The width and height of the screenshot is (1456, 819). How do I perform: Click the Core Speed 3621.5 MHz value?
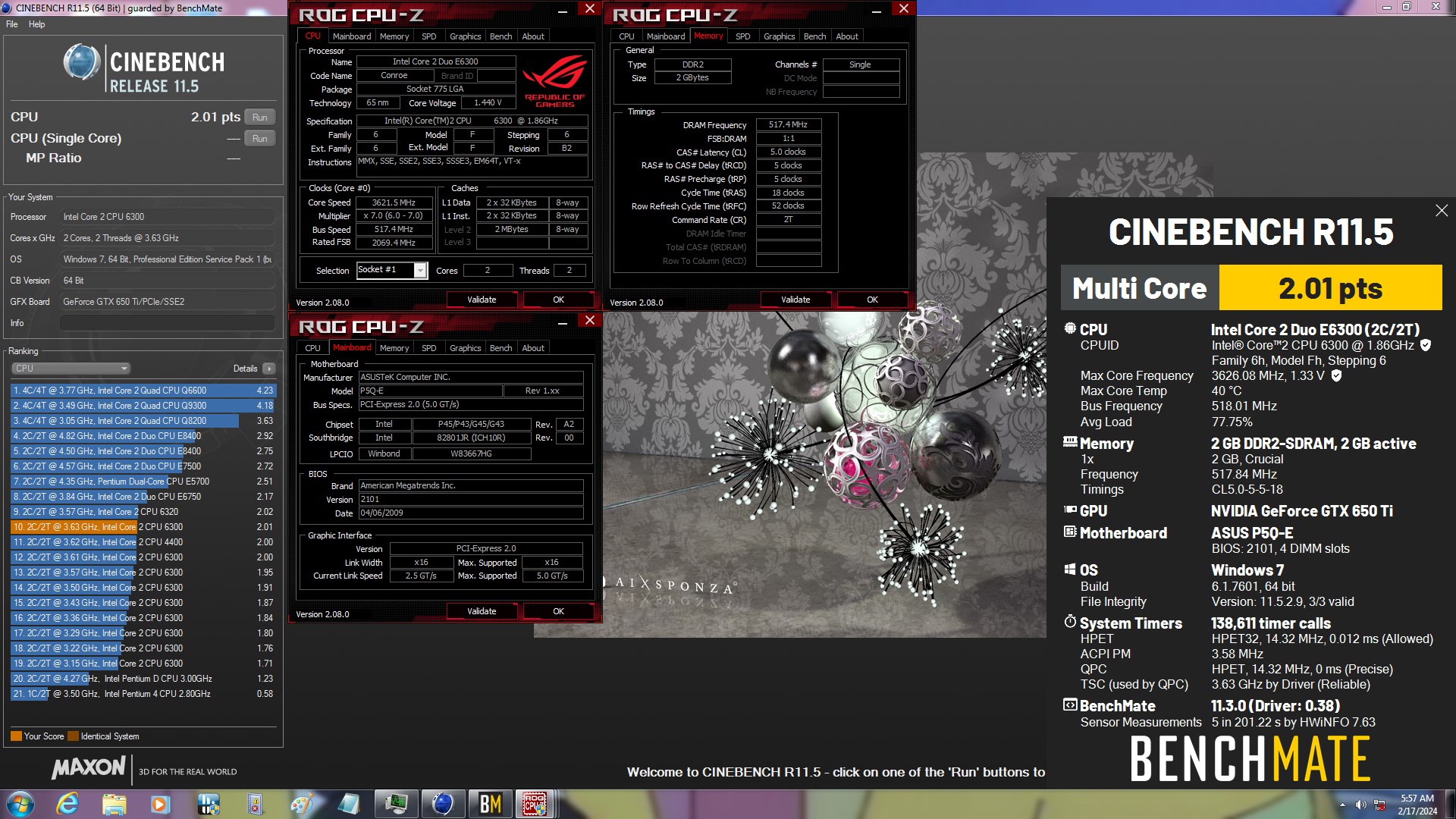pyautogui.click(x=394, y=202)
